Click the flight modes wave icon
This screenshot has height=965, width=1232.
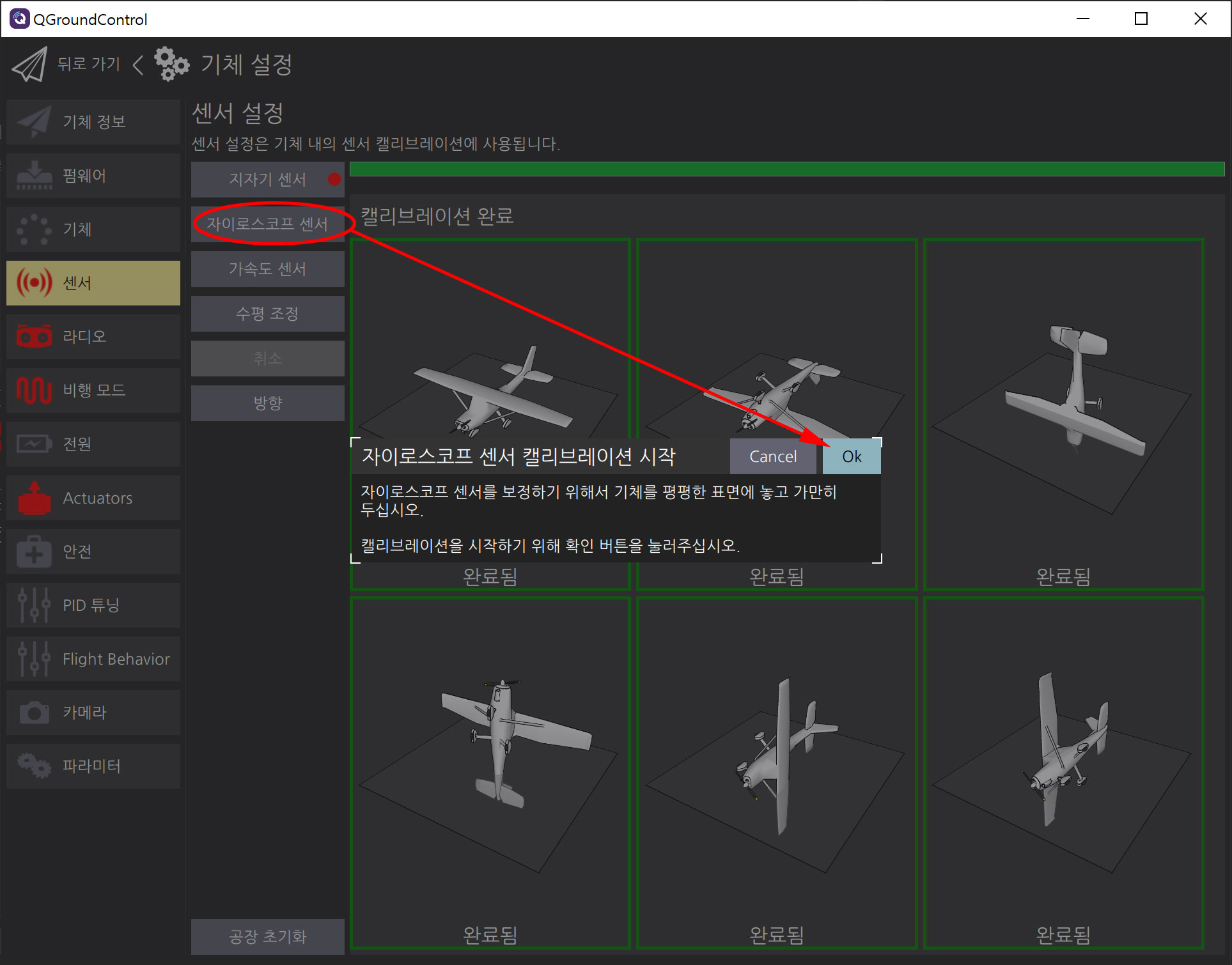click(x=34, y=390)
